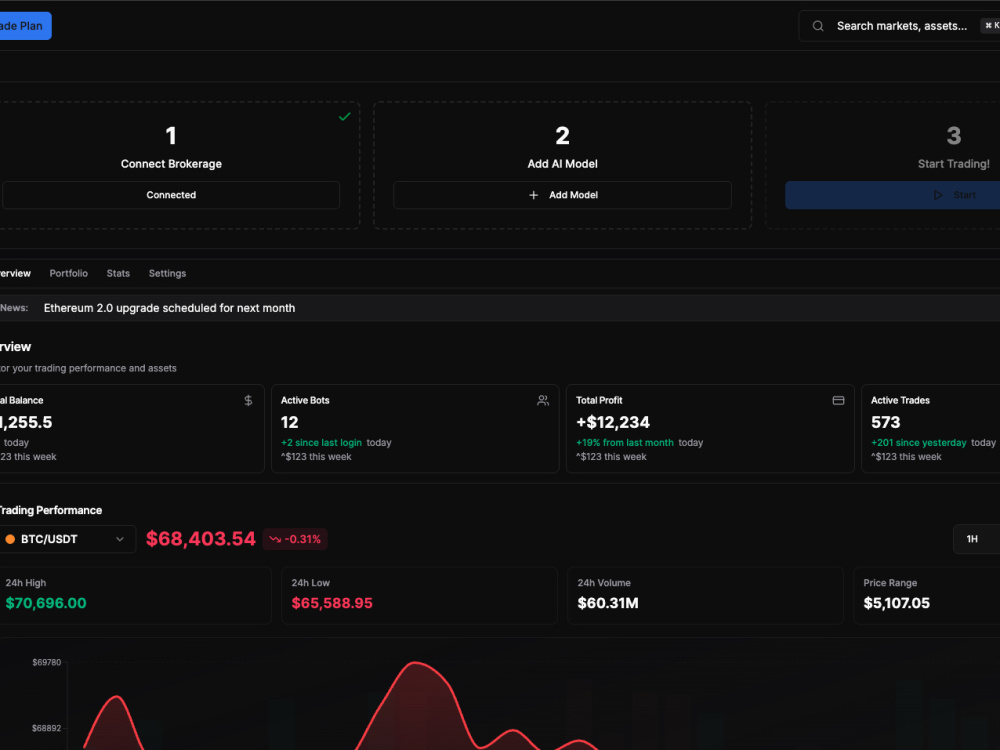Click the $68892 chart axis label
The height and width of the screenshot is (750, 1000).
(47, 728)
